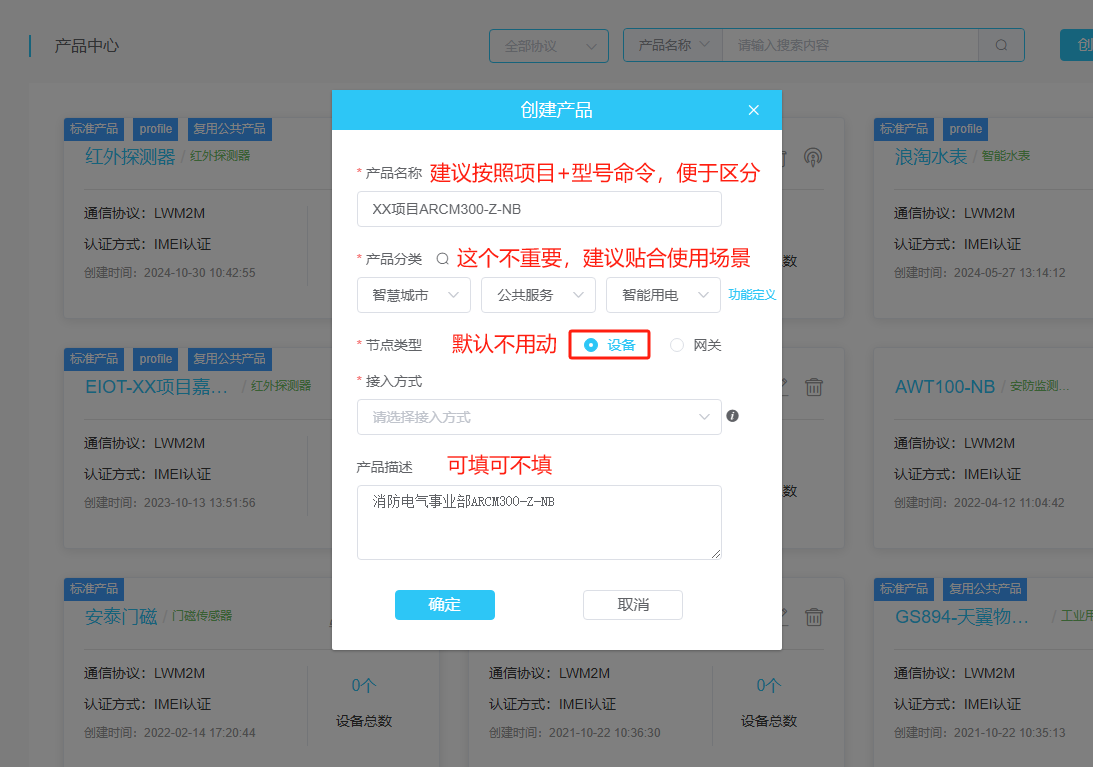This screenshot has height=767, width=1093.
Task: Click the 确定 button
Action: tap(444, 605)
